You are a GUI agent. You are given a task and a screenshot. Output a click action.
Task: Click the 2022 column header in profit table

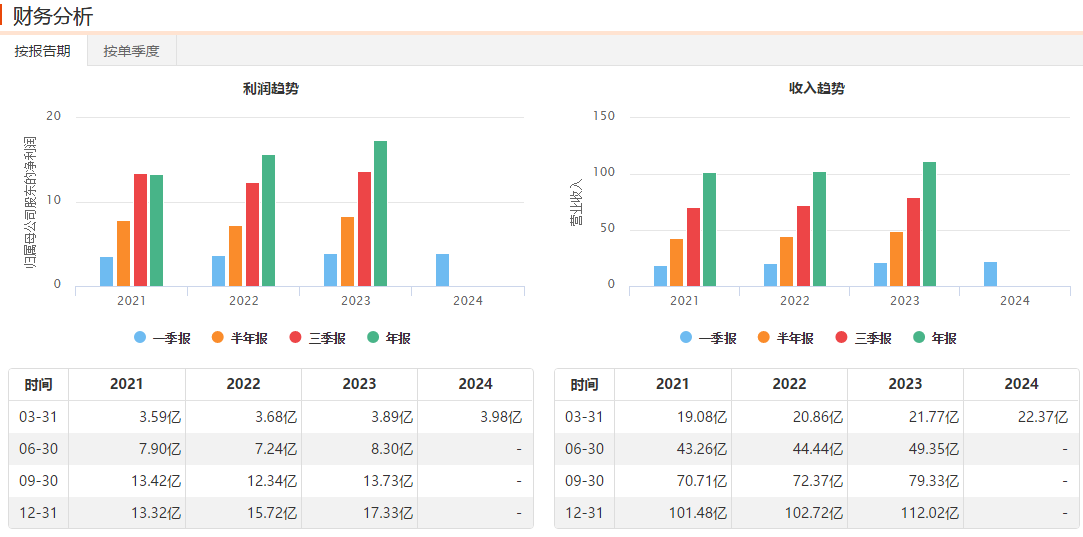[243, 384]
